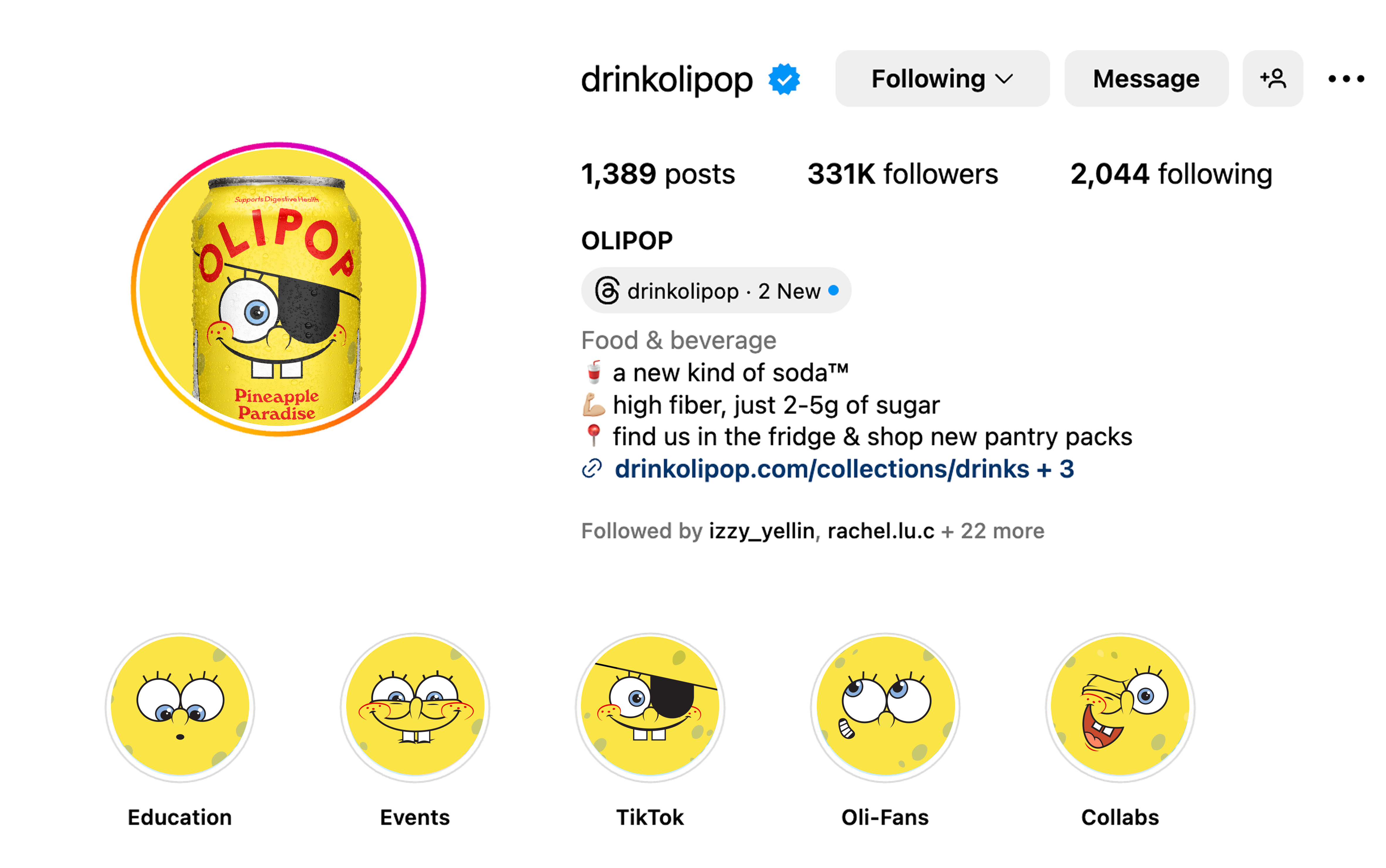
Task: View the 331K followers list
Action: click(902, 174)
